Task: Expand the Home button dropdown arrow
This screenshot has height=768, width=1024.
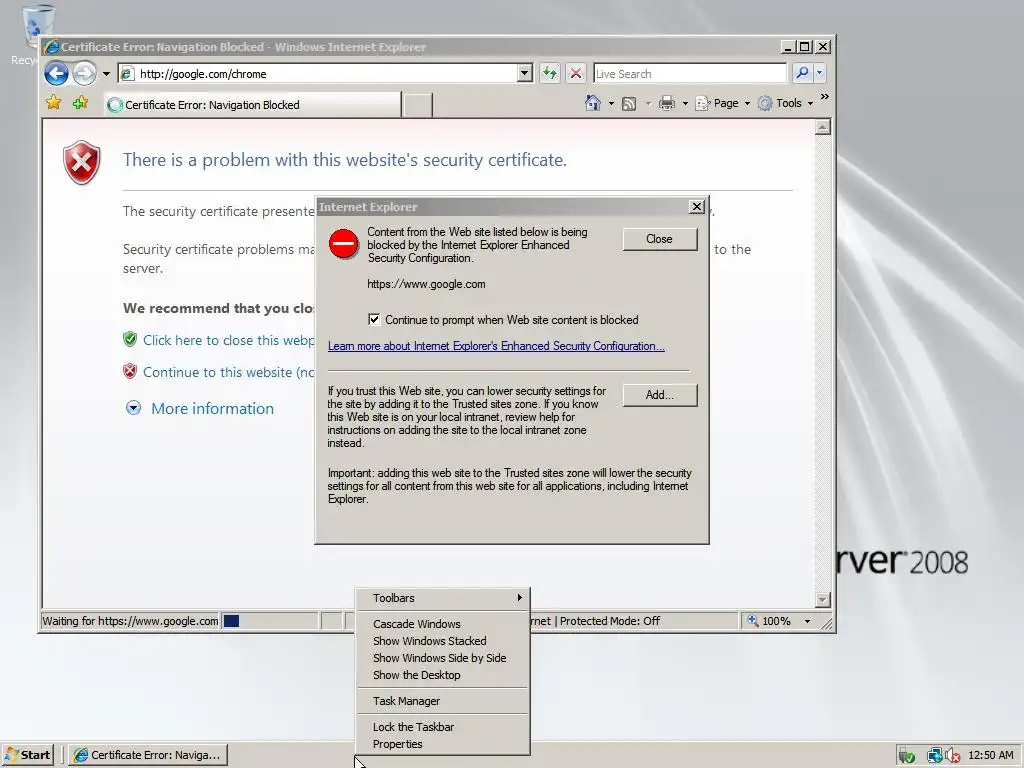Action: point(611,103)
